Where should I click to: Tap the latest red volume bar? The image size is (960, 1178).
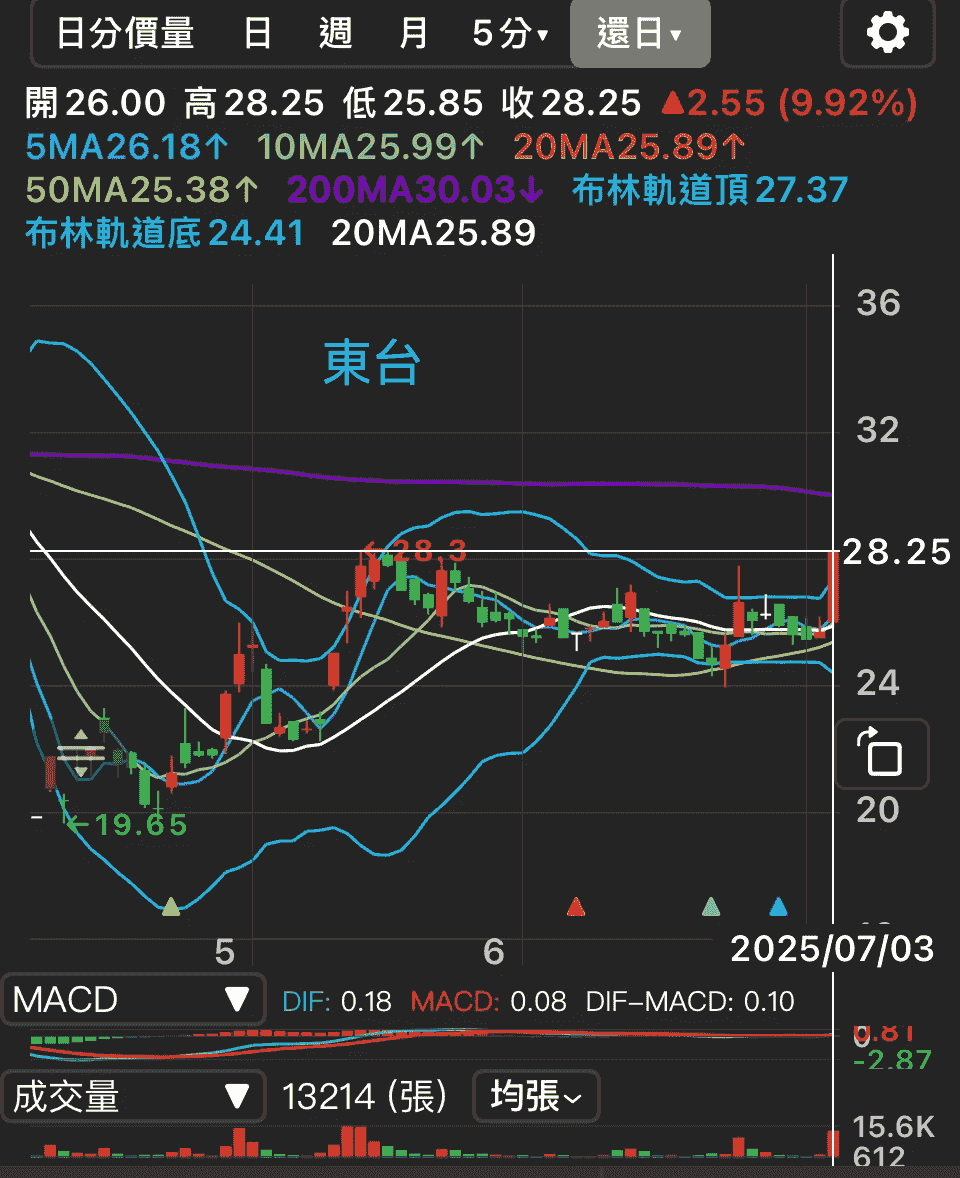click(832, 1144)
